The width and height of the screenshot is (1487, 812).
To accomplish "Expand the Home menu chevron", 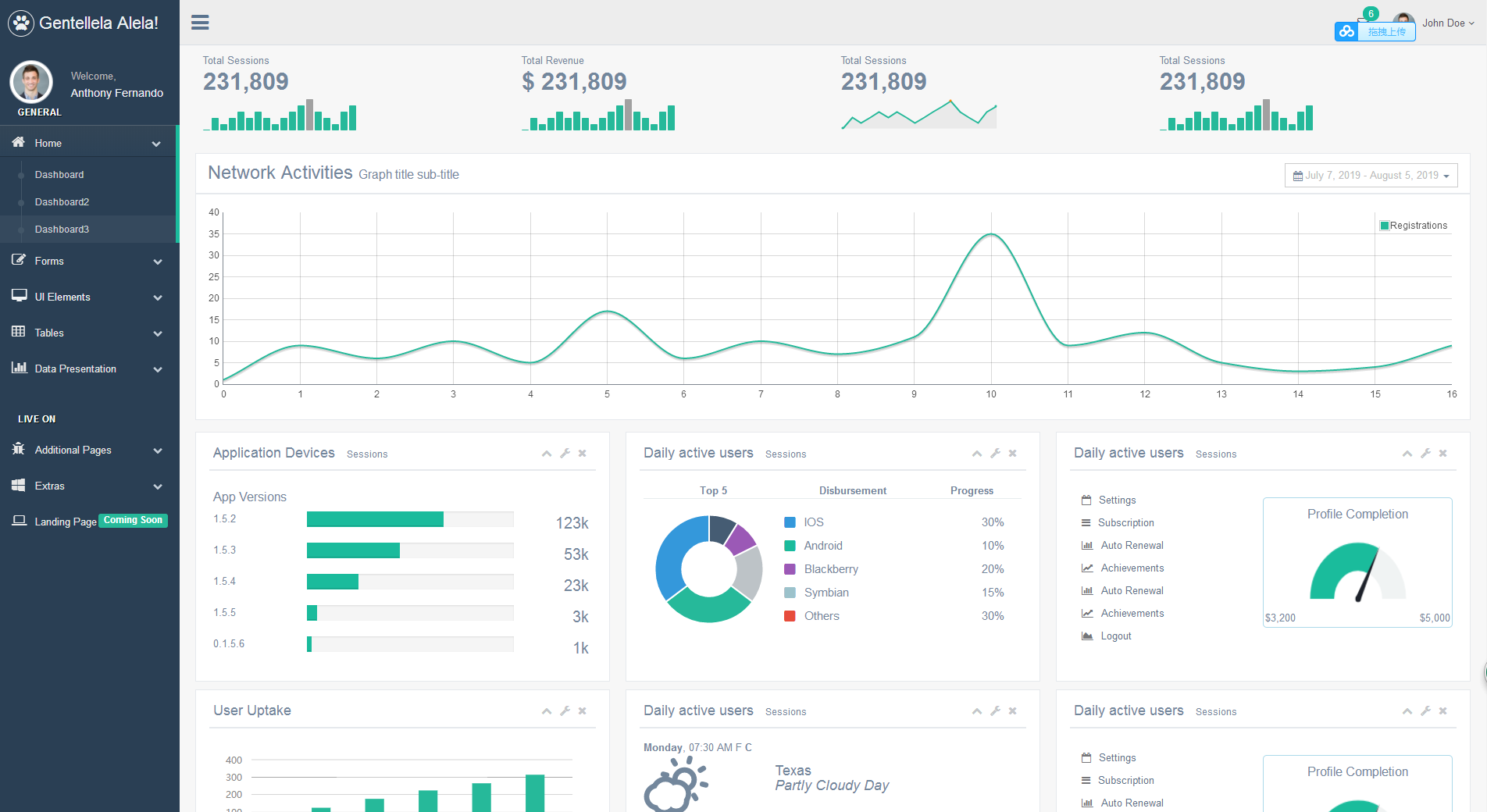I will tap(156, 144).
